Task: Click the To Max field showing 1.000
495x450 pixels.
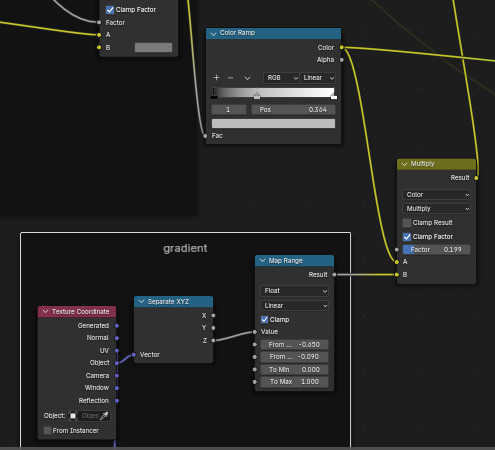Action: point(294,382)
